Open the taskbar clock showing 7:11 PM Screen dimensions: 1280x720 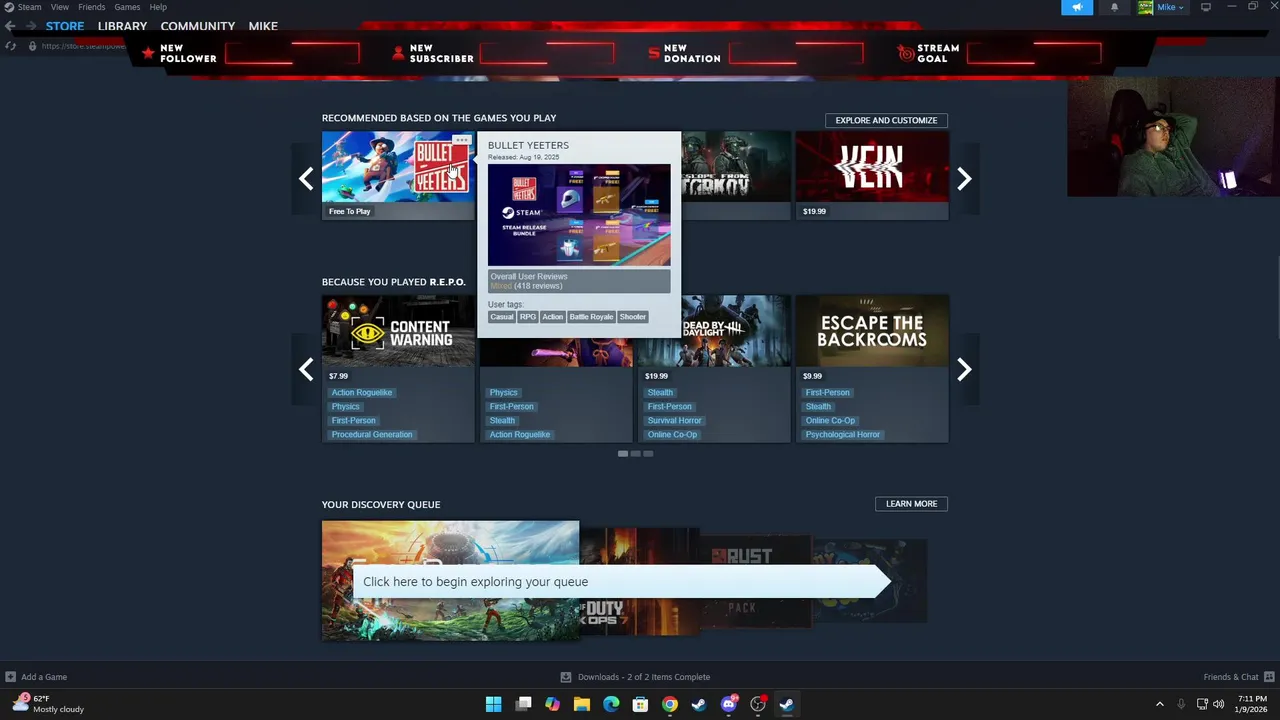click(1252, 704)
